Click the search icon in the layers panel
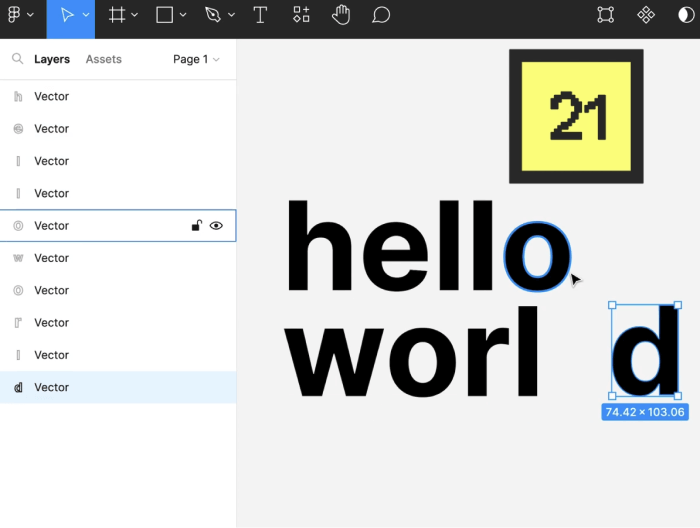700x528 pixels. [x=17, y=59]
